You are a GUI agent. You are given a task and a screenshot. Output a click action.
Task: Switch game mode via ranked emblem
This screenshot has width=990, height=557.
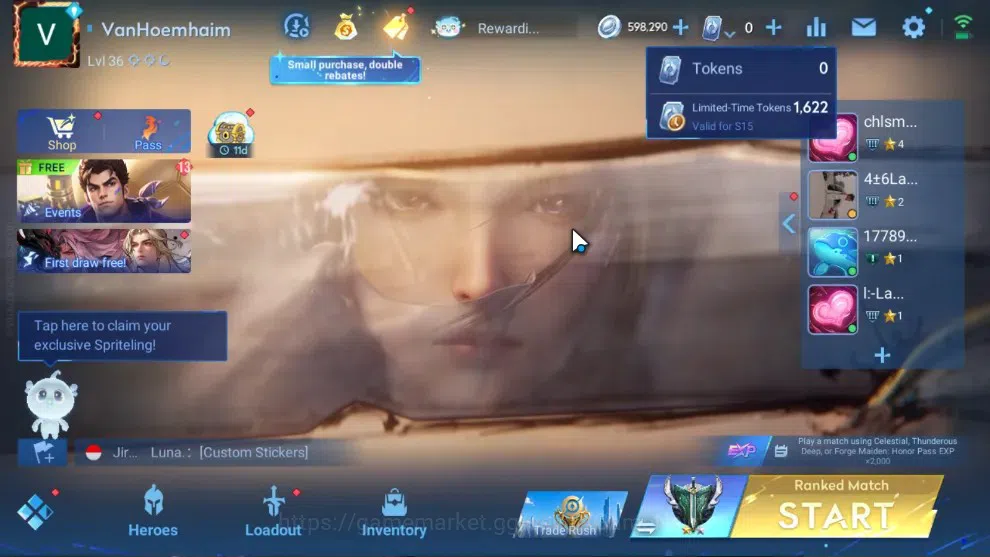(691, 506)
